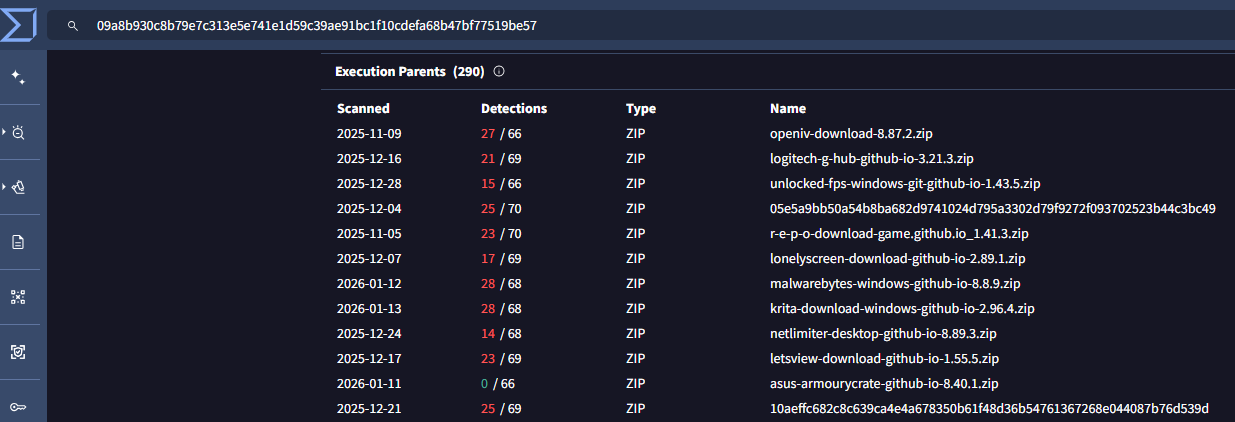This screenshot has width=1235, height=422.
Task: Open r-e-p-o-download-game.github.io_1.41.3.zip
Action: point(899,233)
